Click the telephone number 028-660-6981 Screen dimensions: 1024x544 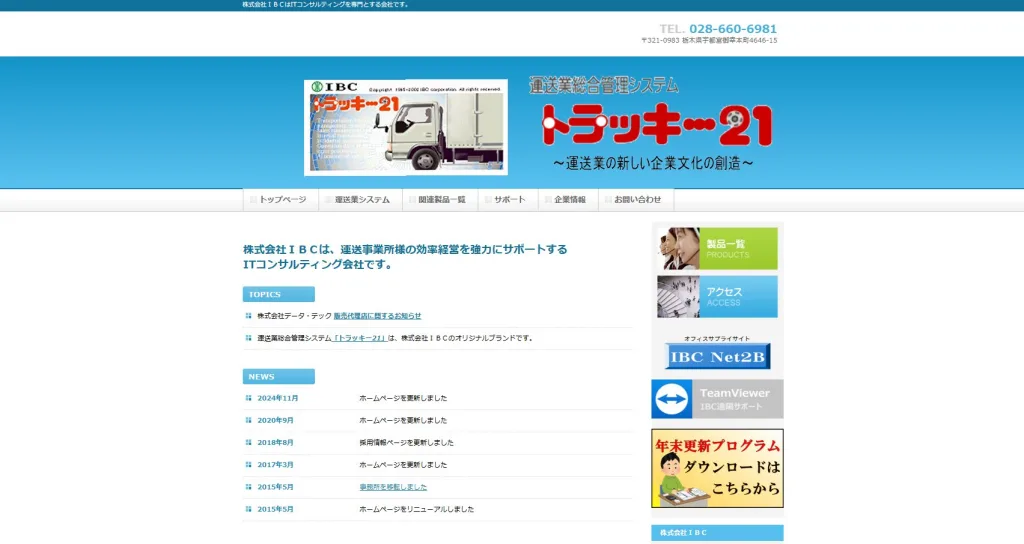pyautogui.click(x=732, y=29)
